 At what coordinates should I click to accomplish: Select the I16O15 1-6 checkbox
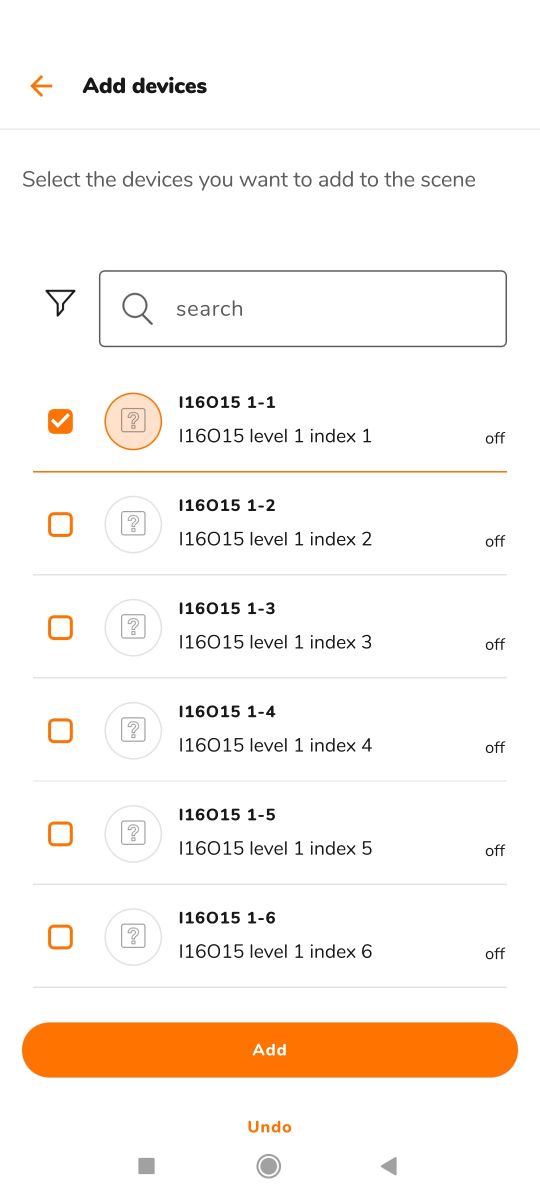61,936
